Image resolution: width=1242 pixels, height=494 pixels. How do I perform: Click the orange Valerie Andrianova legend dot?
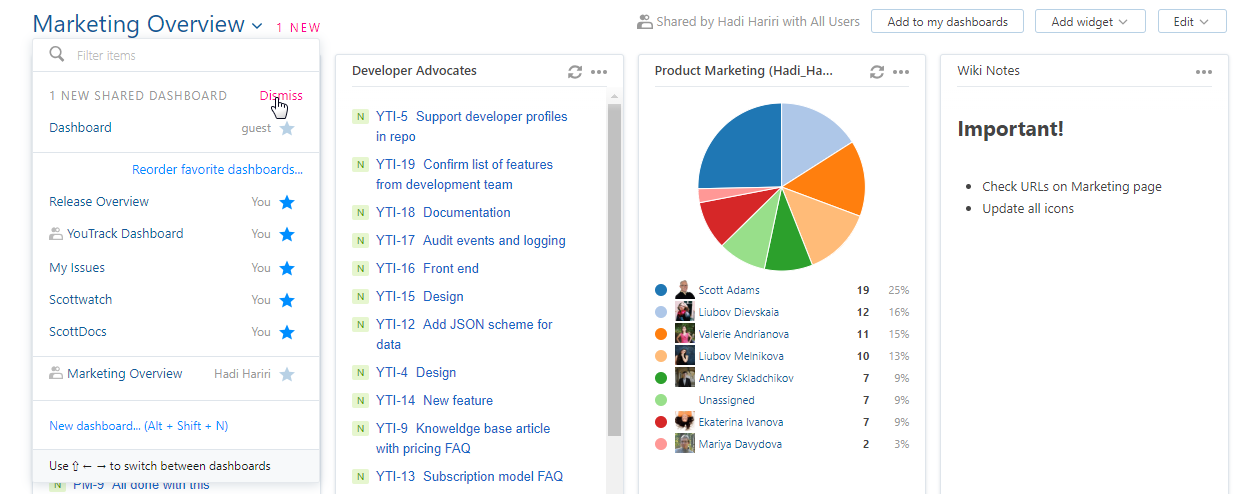661,334
